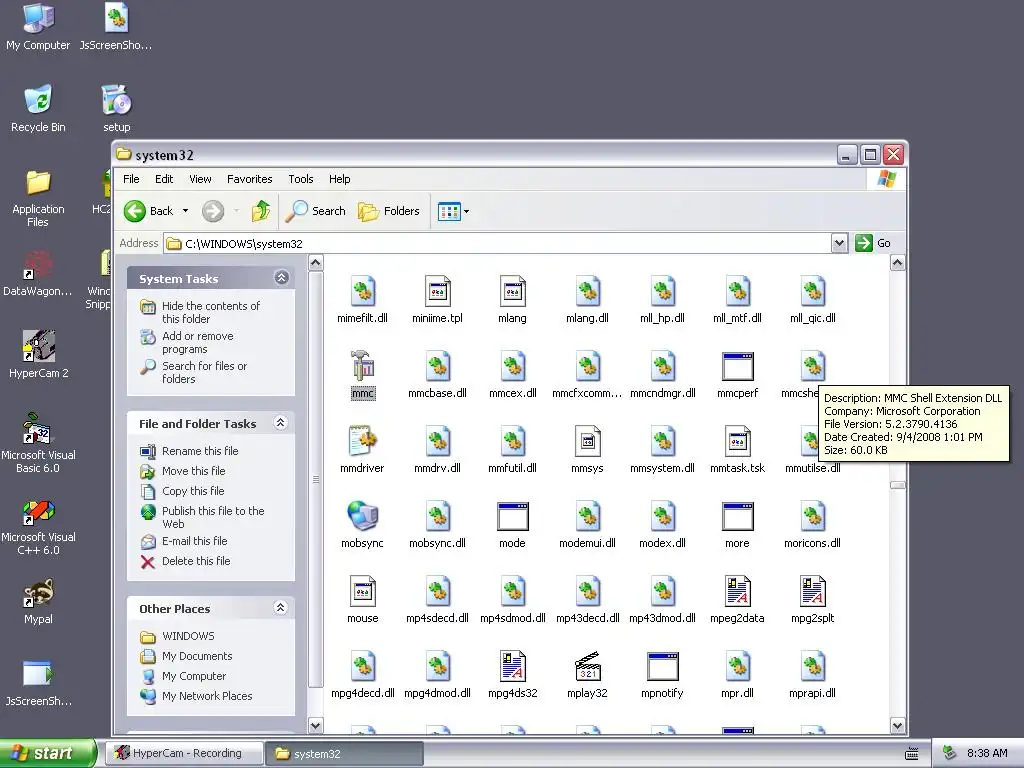1024x768 pixels.
Task: Go up one folder level
Action: coord(261,211)
